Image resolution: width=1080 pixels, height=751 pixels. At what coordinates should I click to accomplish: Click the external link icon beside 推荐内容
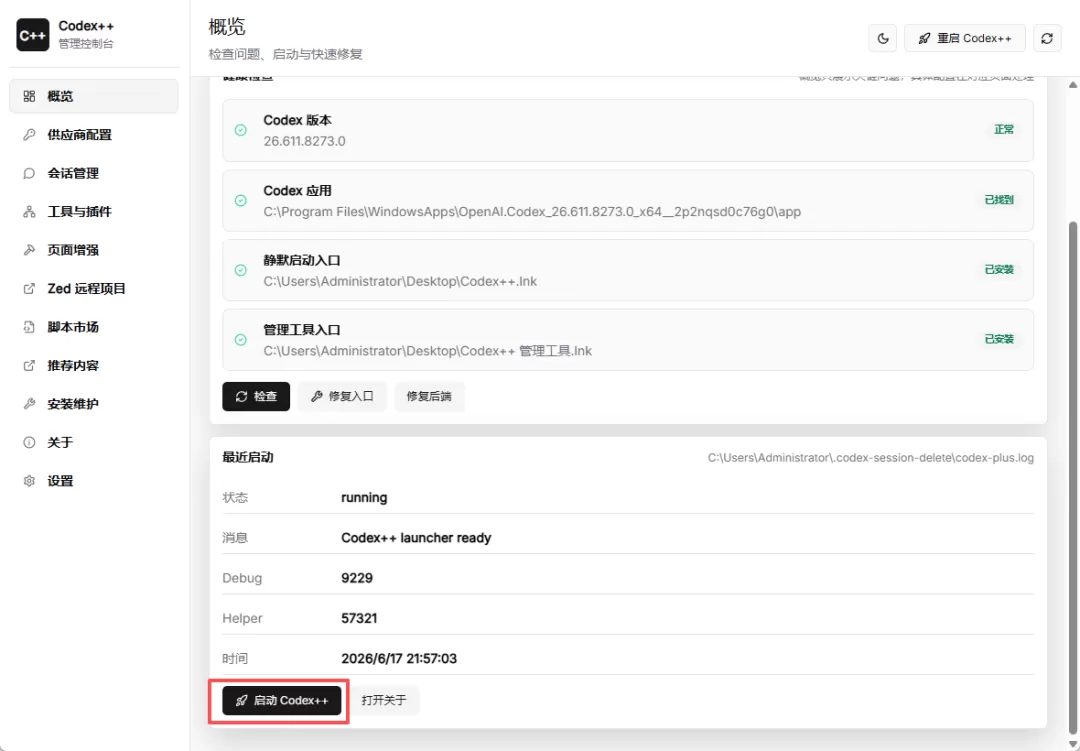(x=29, y=366)
